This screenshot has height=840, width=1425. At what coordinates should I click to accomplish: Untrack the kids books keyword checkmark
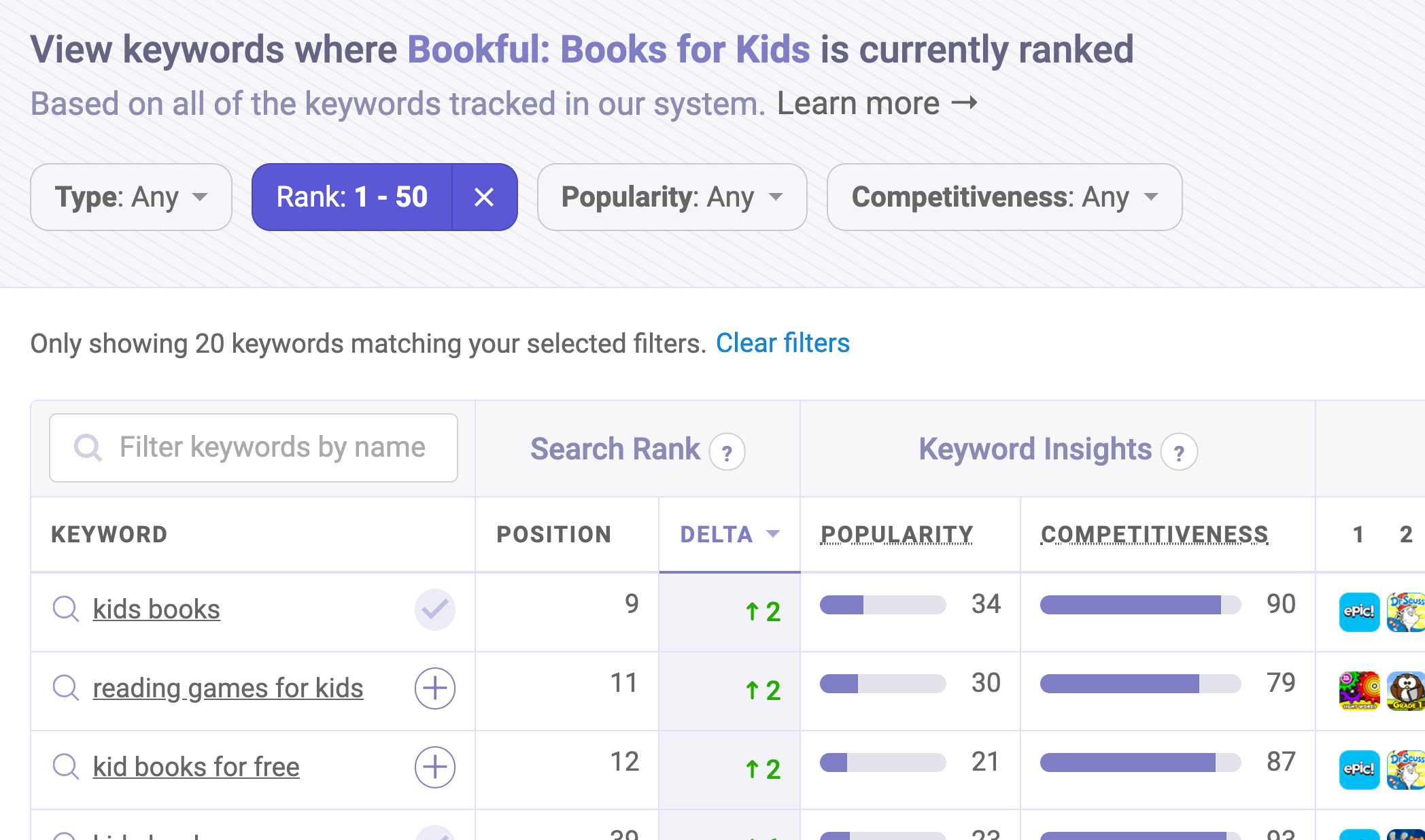click(434, 609)
